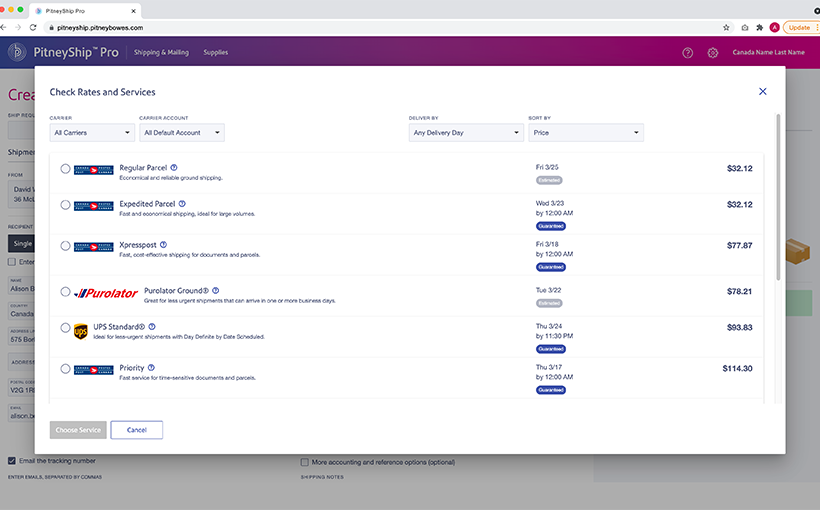Click info icon next to UPS Standard
The height and width of the screenshot is (510, 820).
[152, 326]
